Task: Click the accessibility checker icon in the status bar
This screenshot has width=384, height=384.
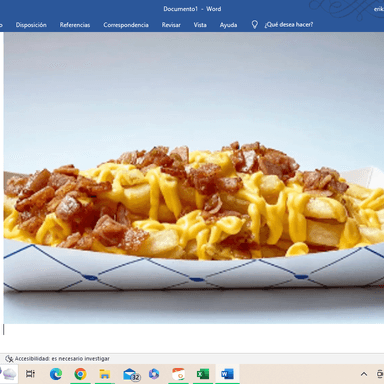Action: click(x=9, y=359)
